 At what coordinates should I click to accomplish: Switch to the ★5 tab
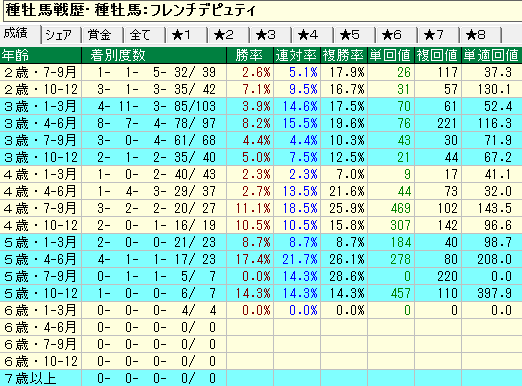pos(355,35)
